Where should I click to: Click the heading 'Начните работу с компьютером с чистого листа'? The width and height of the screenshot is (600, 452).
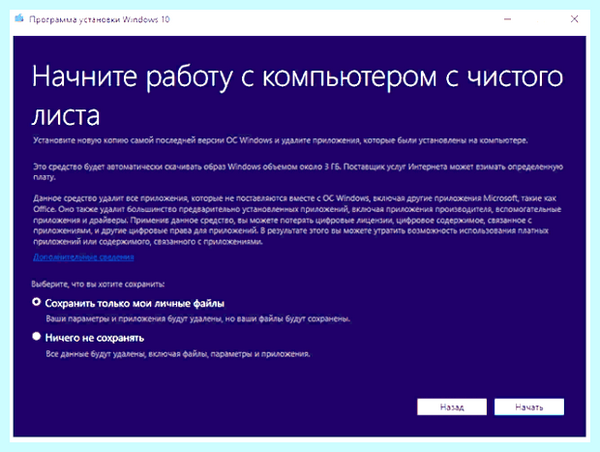click(x=297, y=95)
